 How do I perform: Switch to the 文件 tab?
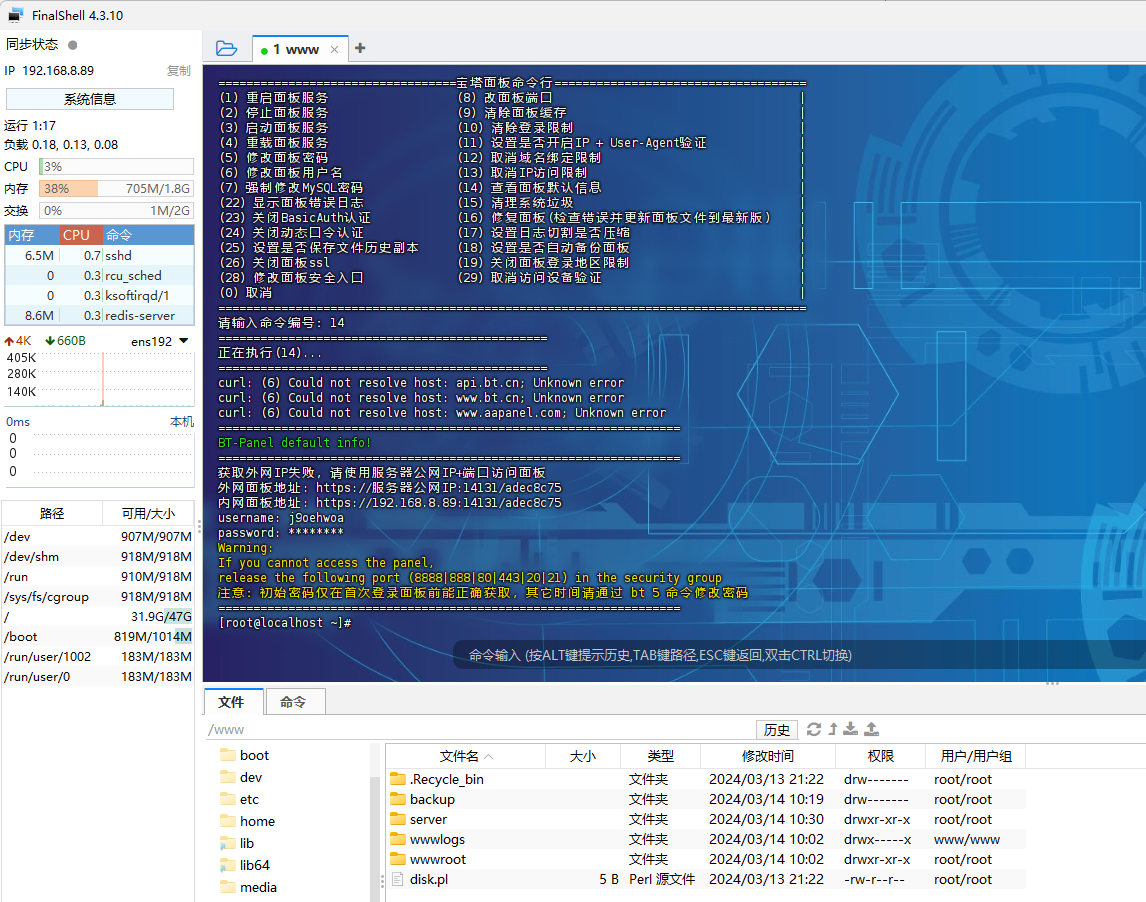click(232, 702)
